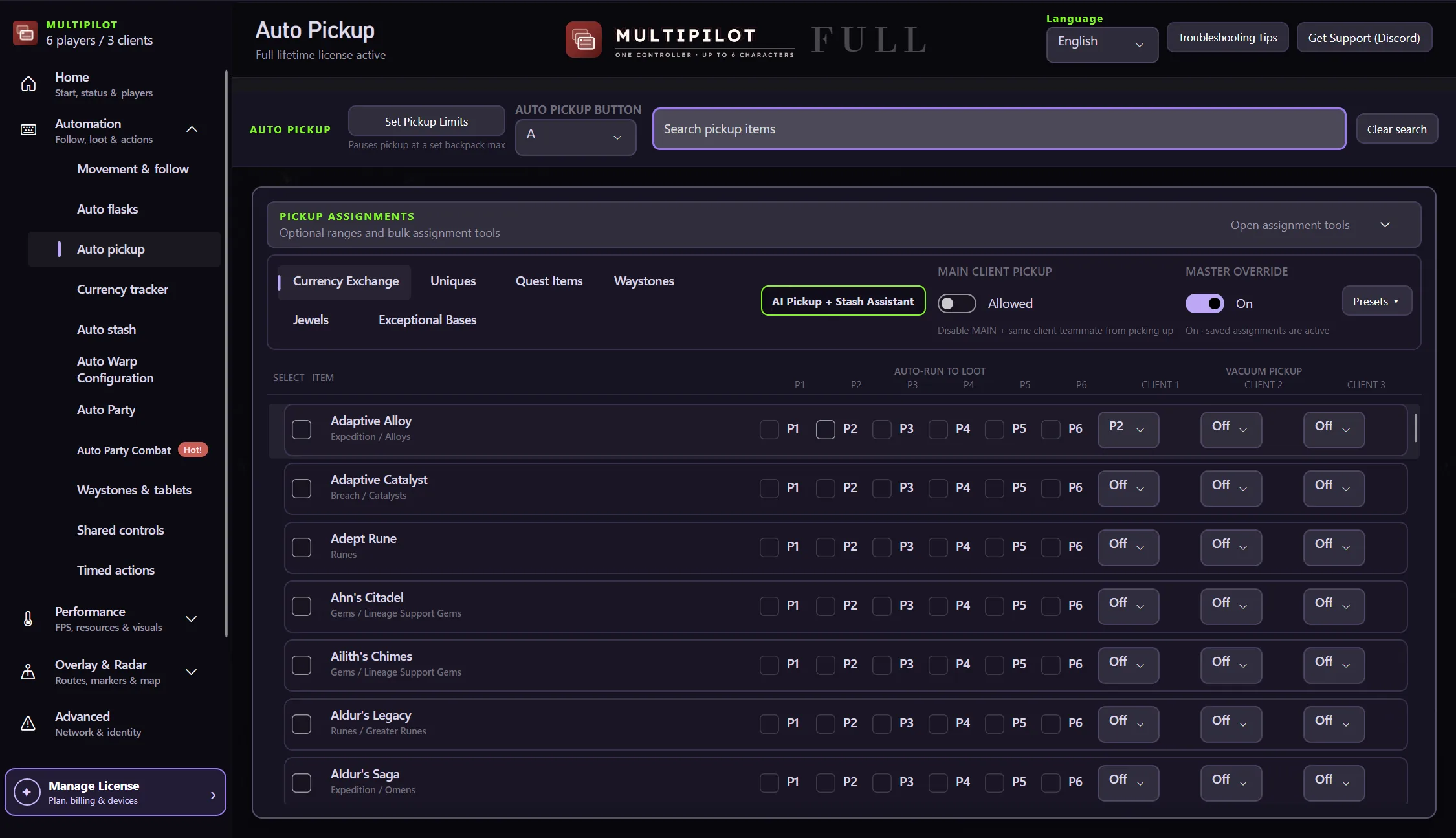Viewport: 1456px width, 838px height.
Task: Expand the Performance section chevron
Action: pyautogui.click(x=192, y=619)
